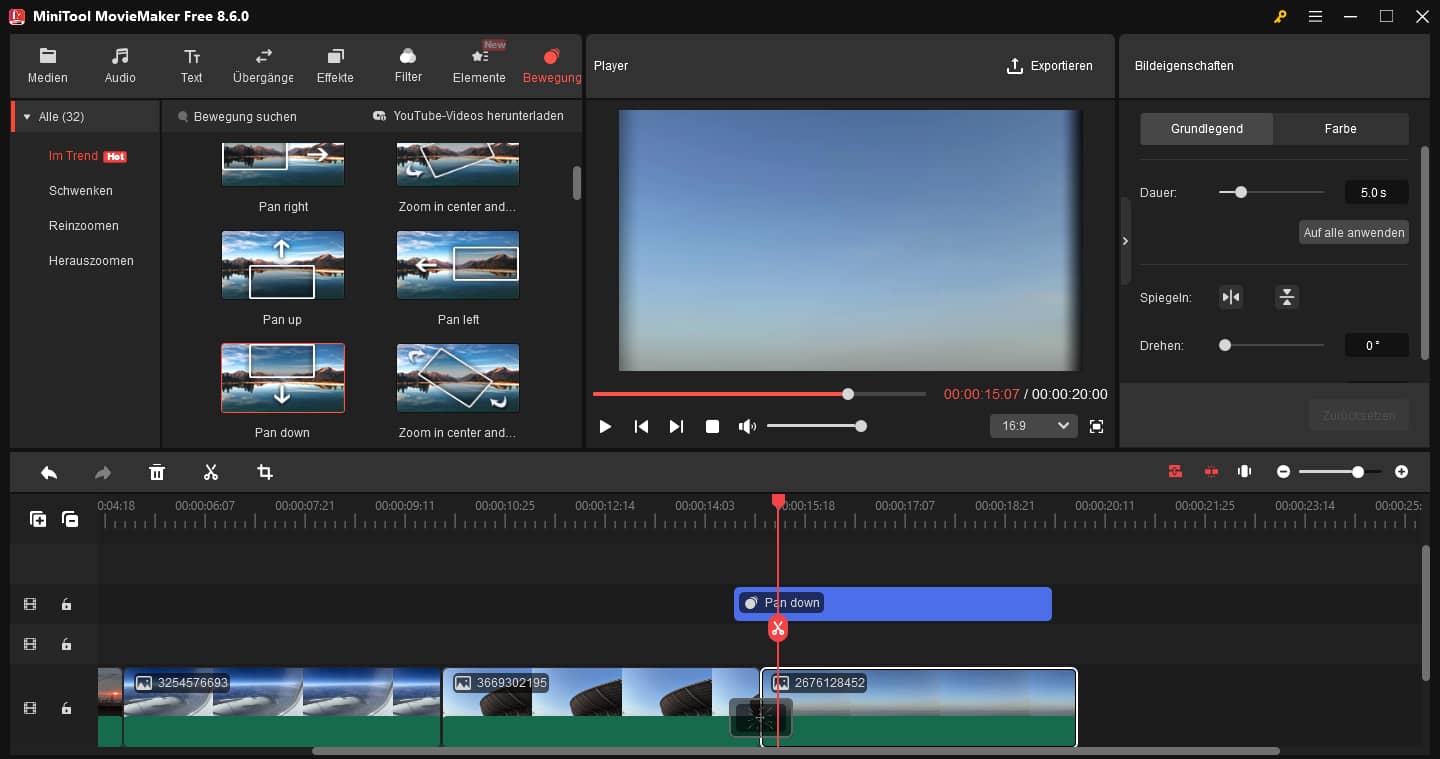
Task: Click the crop tool icon
Action: 265,472
